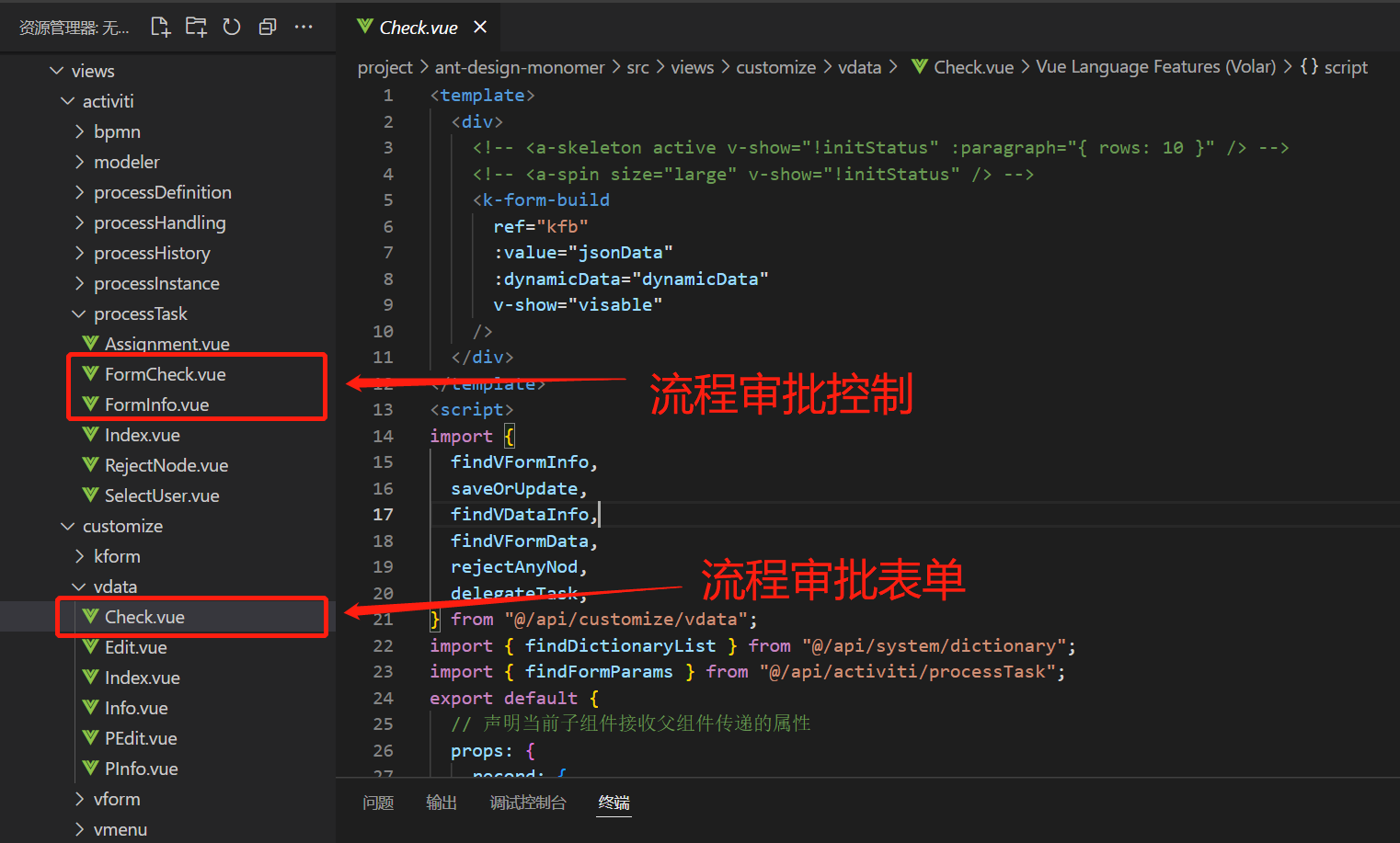The width and height of the screenshot is (1400, 843).
Task: Click the Vue icon beside PInfo.vue
Action: click(90, 768)
